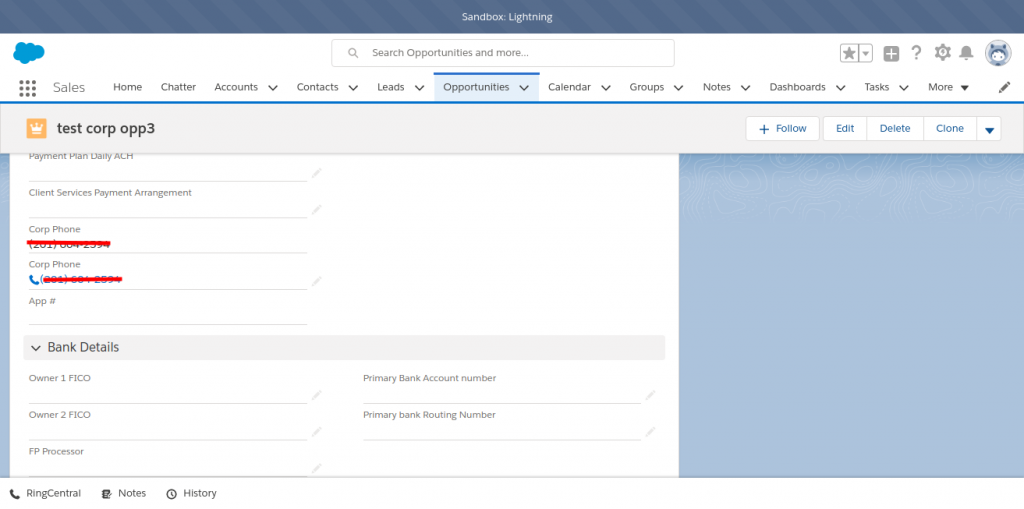Expand the Calendar tab chevron
This screenshot has width=1024, height=509.
pyautogui.click(x=605, y=88)
